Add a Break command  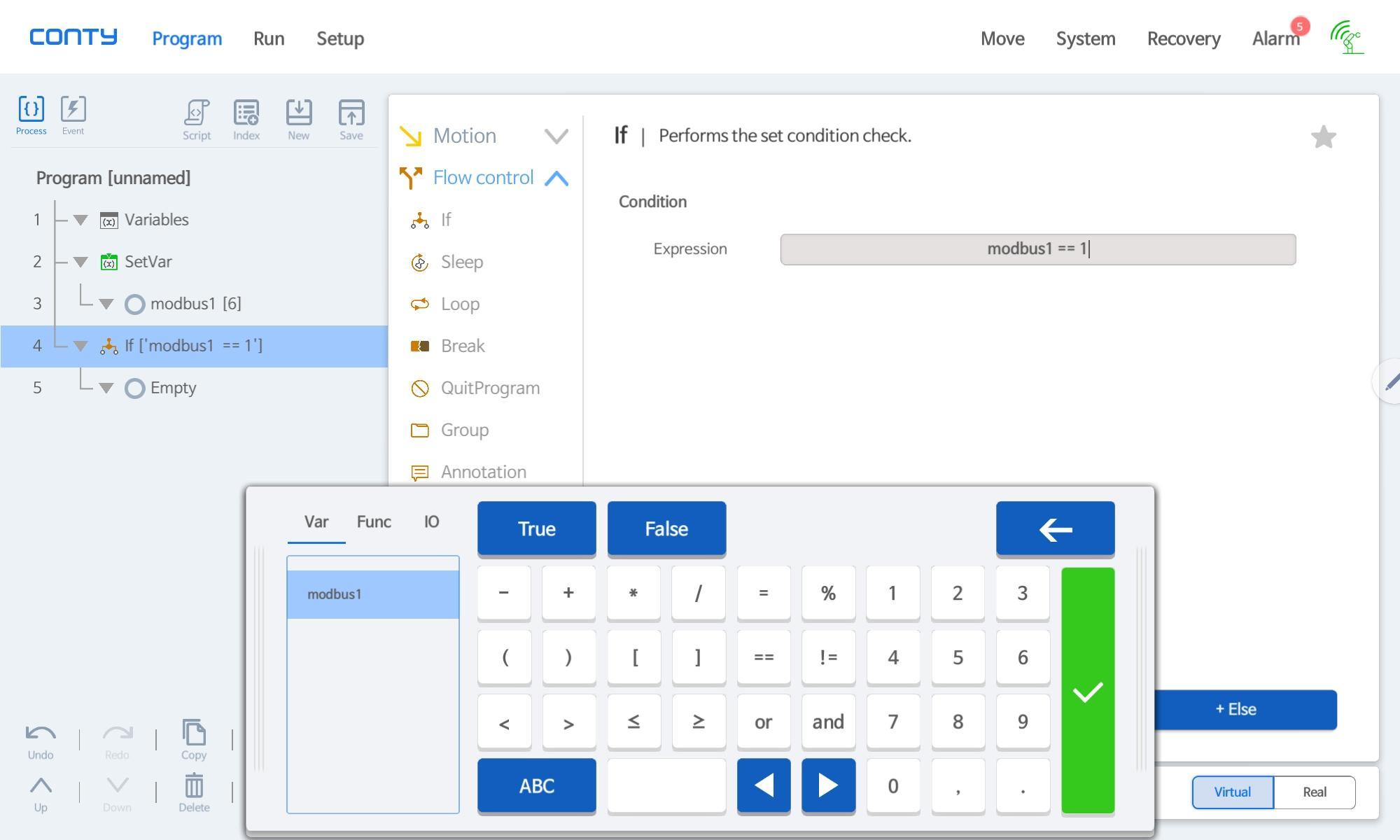click(447, 346)
